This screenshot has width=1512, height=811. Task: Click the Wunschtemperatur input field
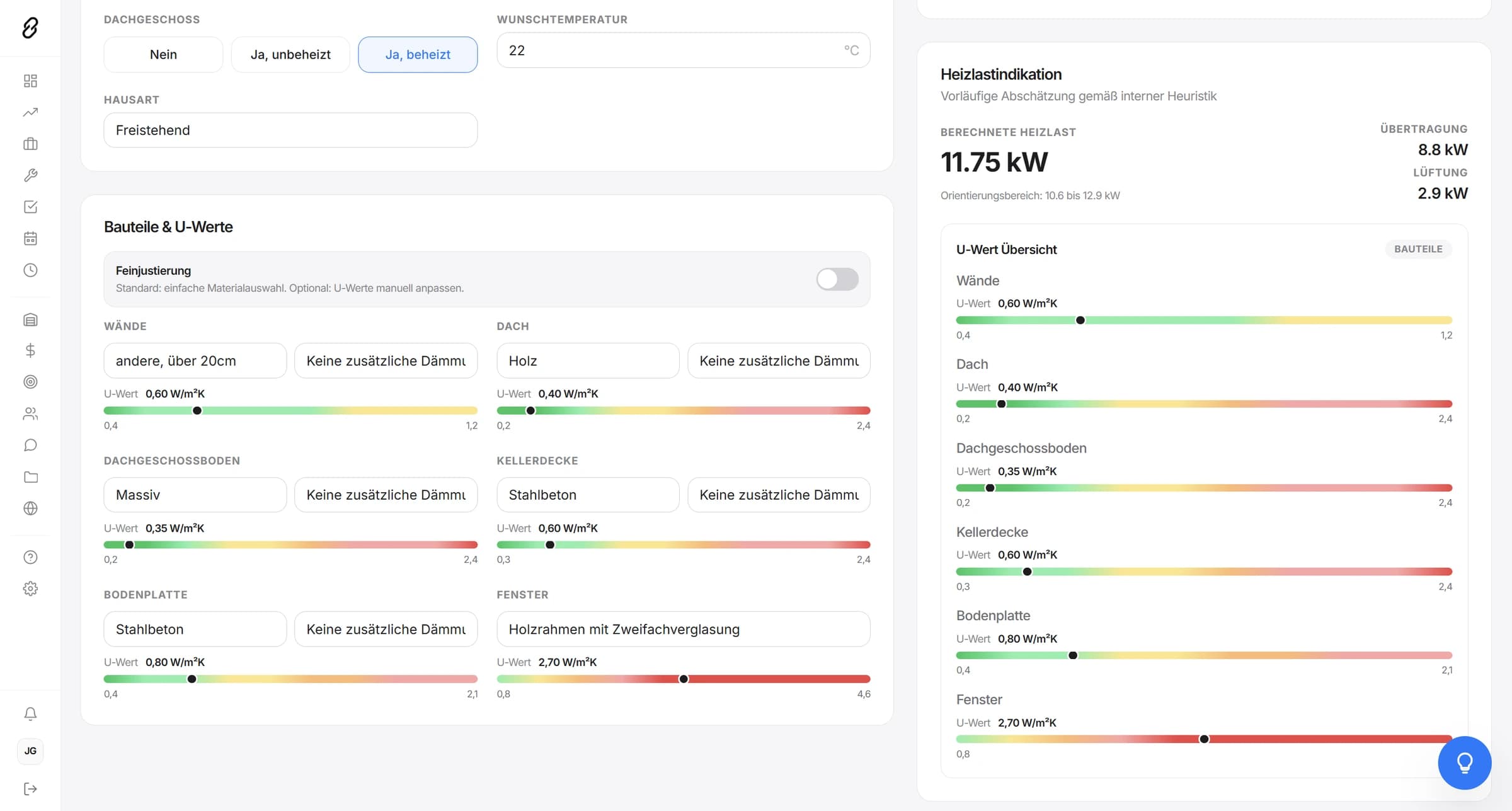(x=683, y=50)
